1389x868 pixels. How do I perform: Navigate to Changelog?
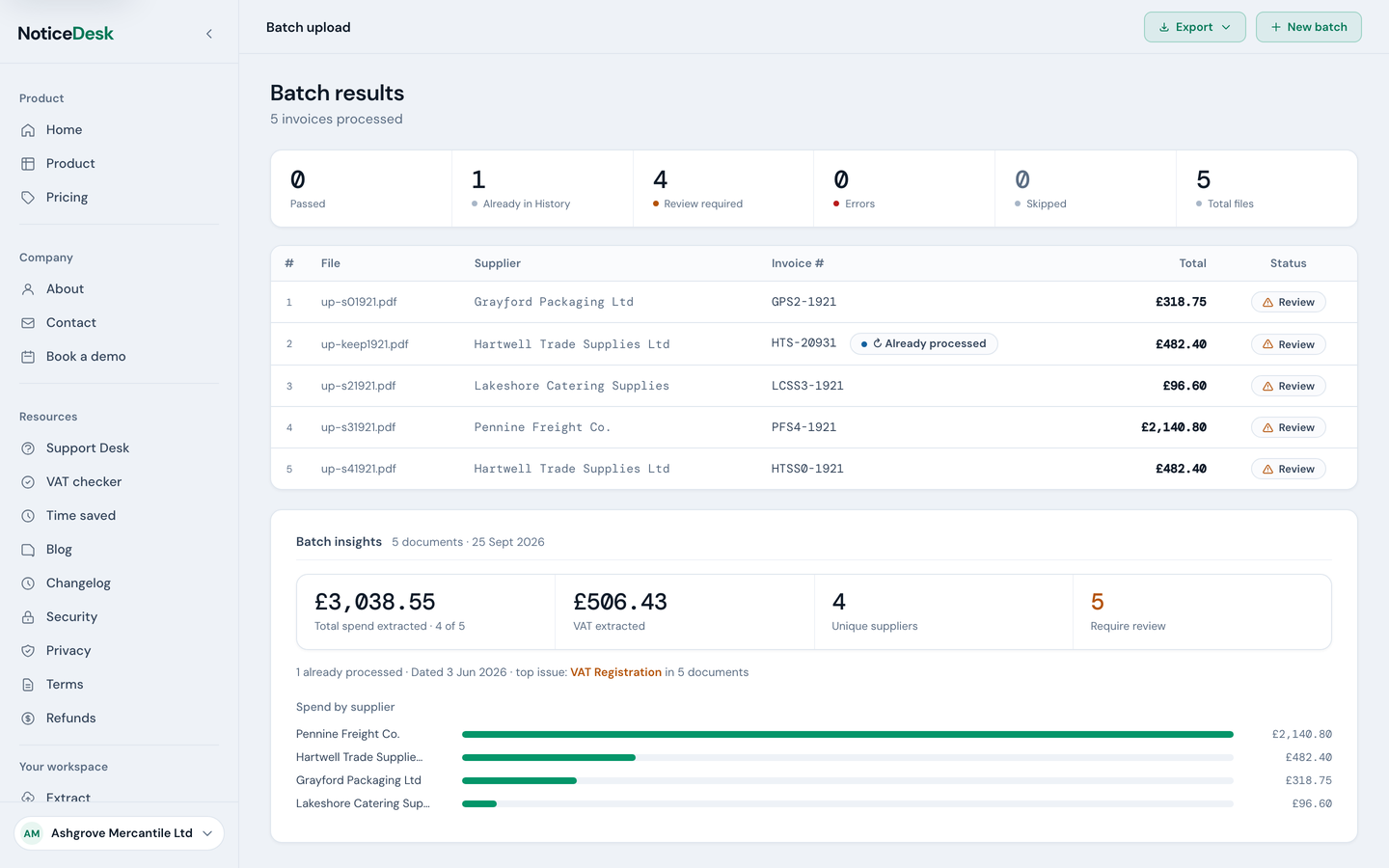[78, 583]
